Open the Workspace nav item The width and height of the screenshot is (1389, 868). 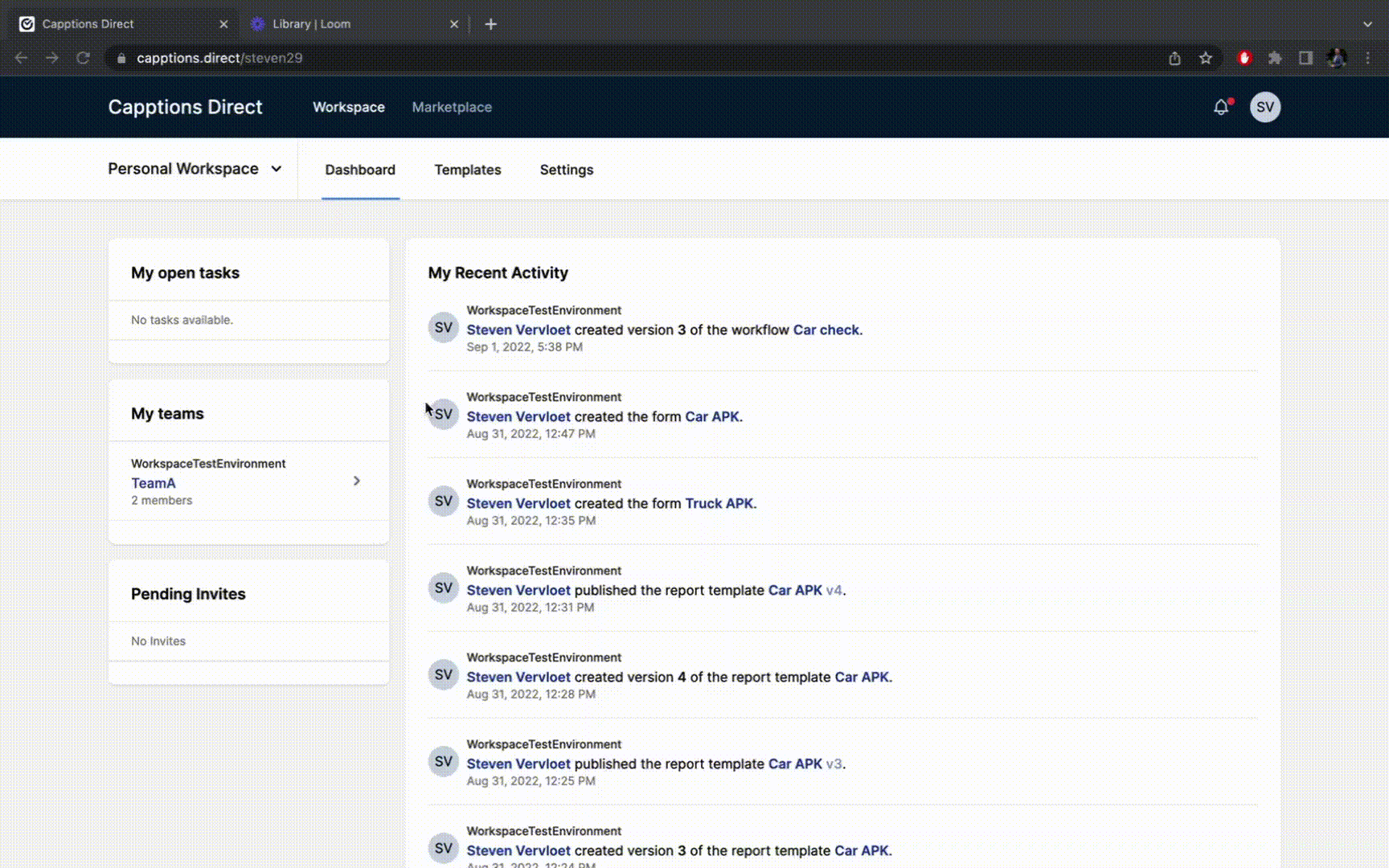tap(349, 107)
